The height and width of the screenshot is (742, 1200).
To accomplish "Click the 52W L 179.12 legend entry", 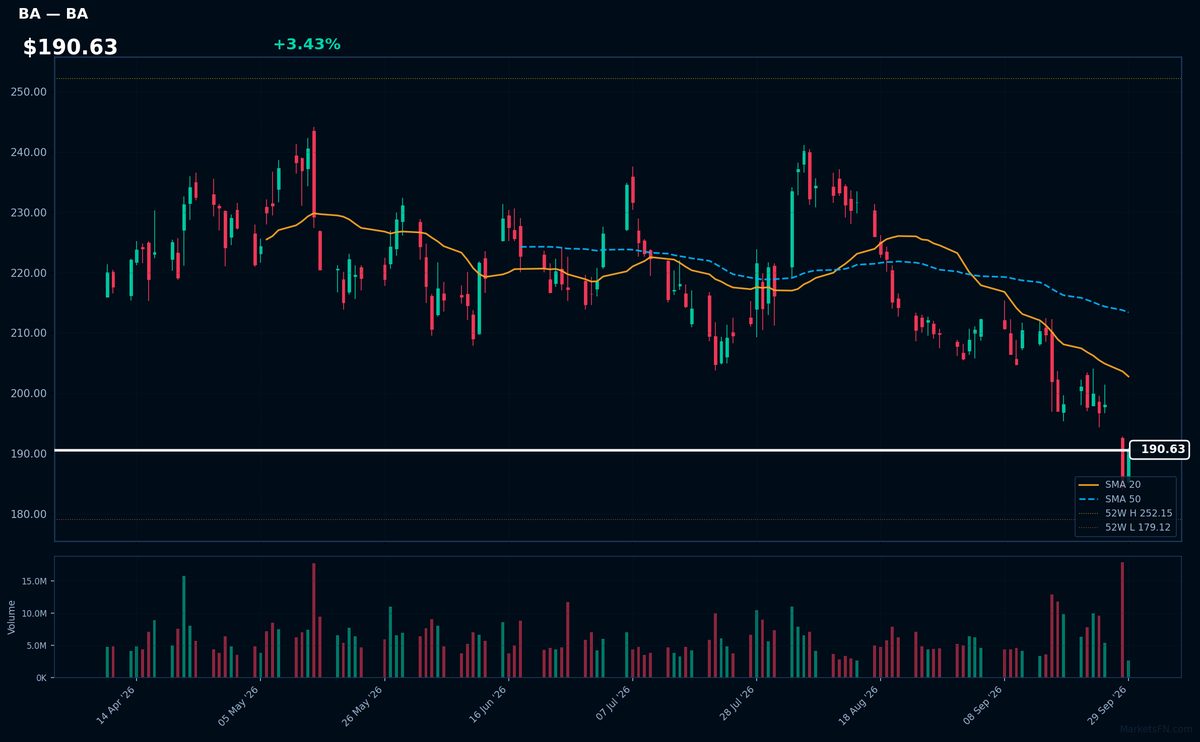I will tap(1126, 527).
